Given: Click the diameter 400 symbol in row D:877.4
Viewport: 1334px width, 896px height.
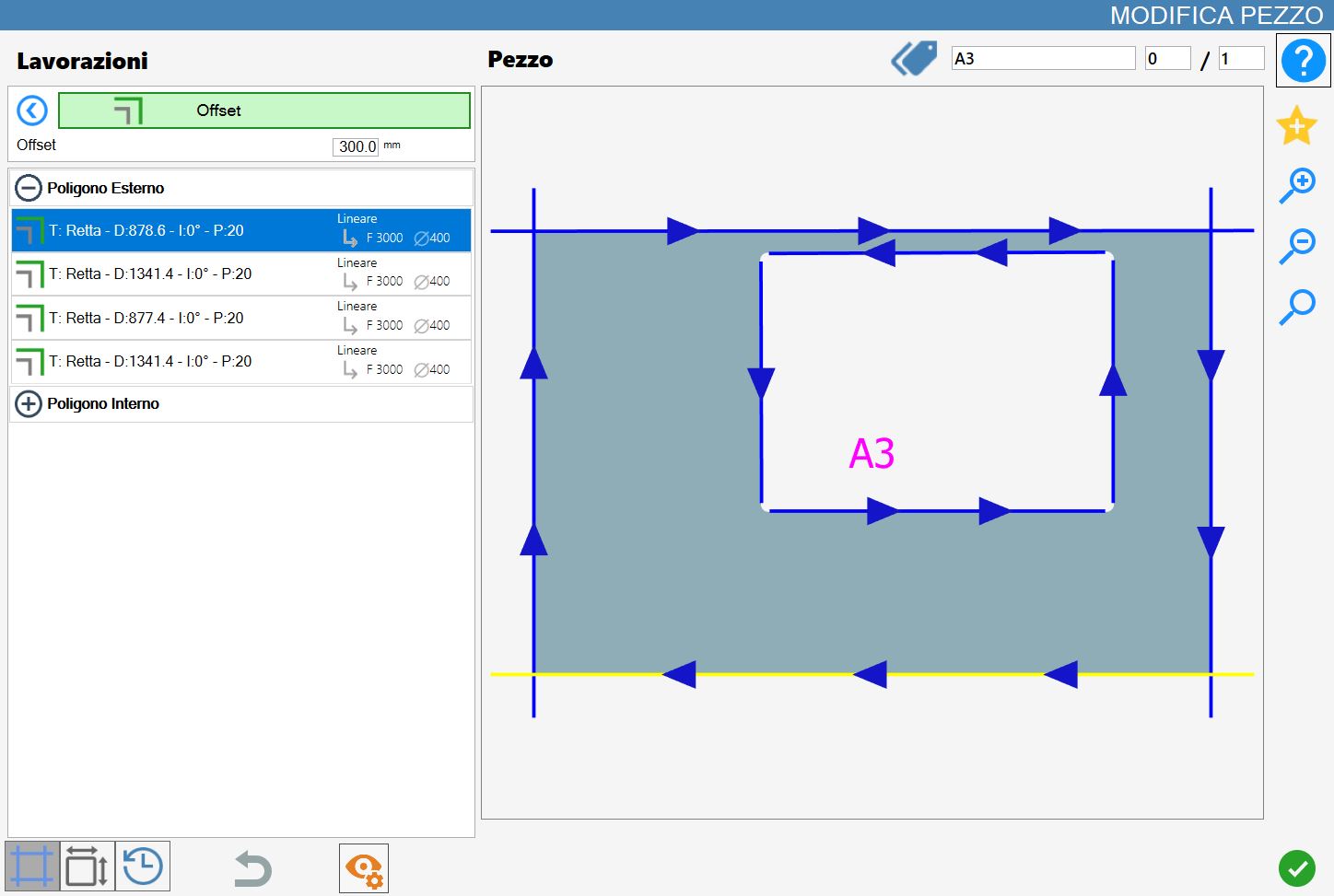Looking at the screenshot, I should coord(420,326).
